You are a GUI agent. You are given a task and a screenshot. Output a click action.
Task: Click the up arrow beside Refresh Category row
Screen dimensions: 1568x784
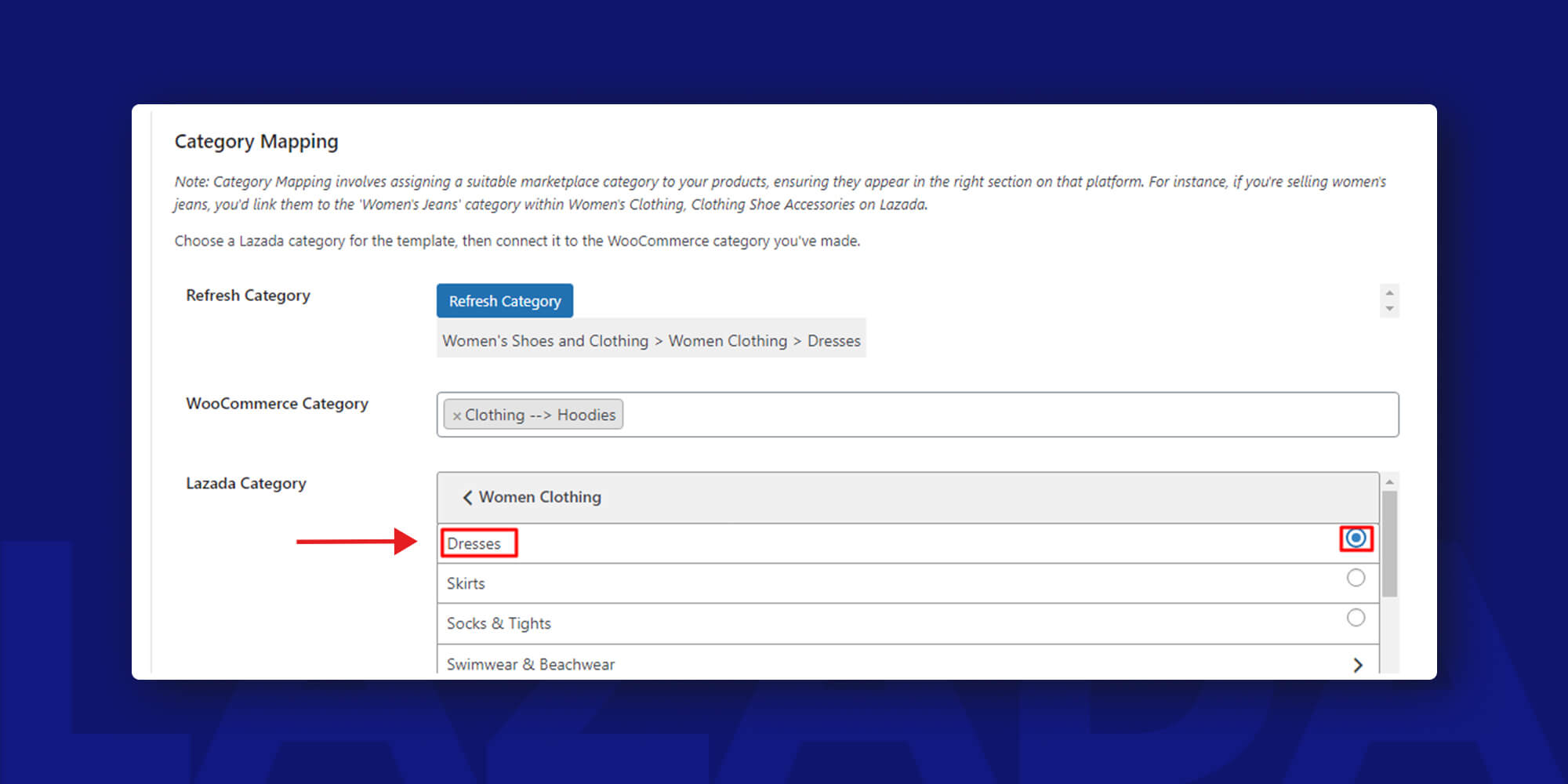(1389, 293)
